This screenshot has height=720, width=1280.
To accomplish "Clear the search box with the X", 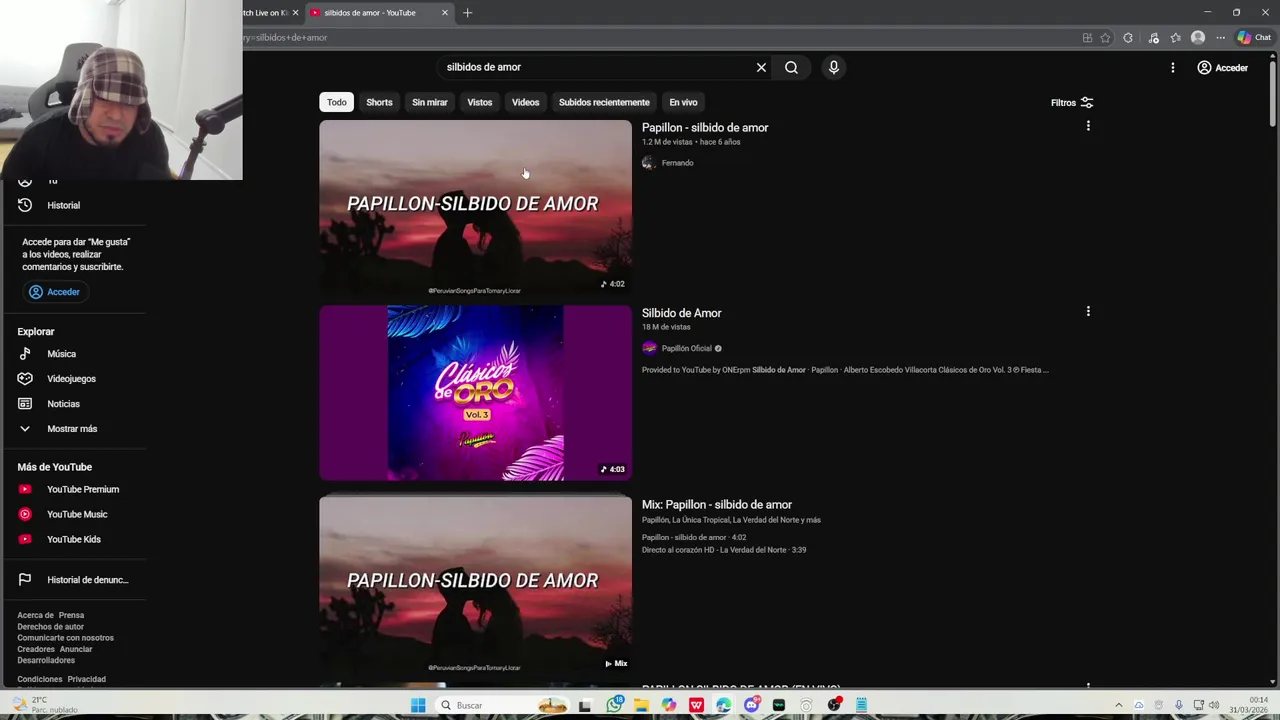I will tap(761, 67).
